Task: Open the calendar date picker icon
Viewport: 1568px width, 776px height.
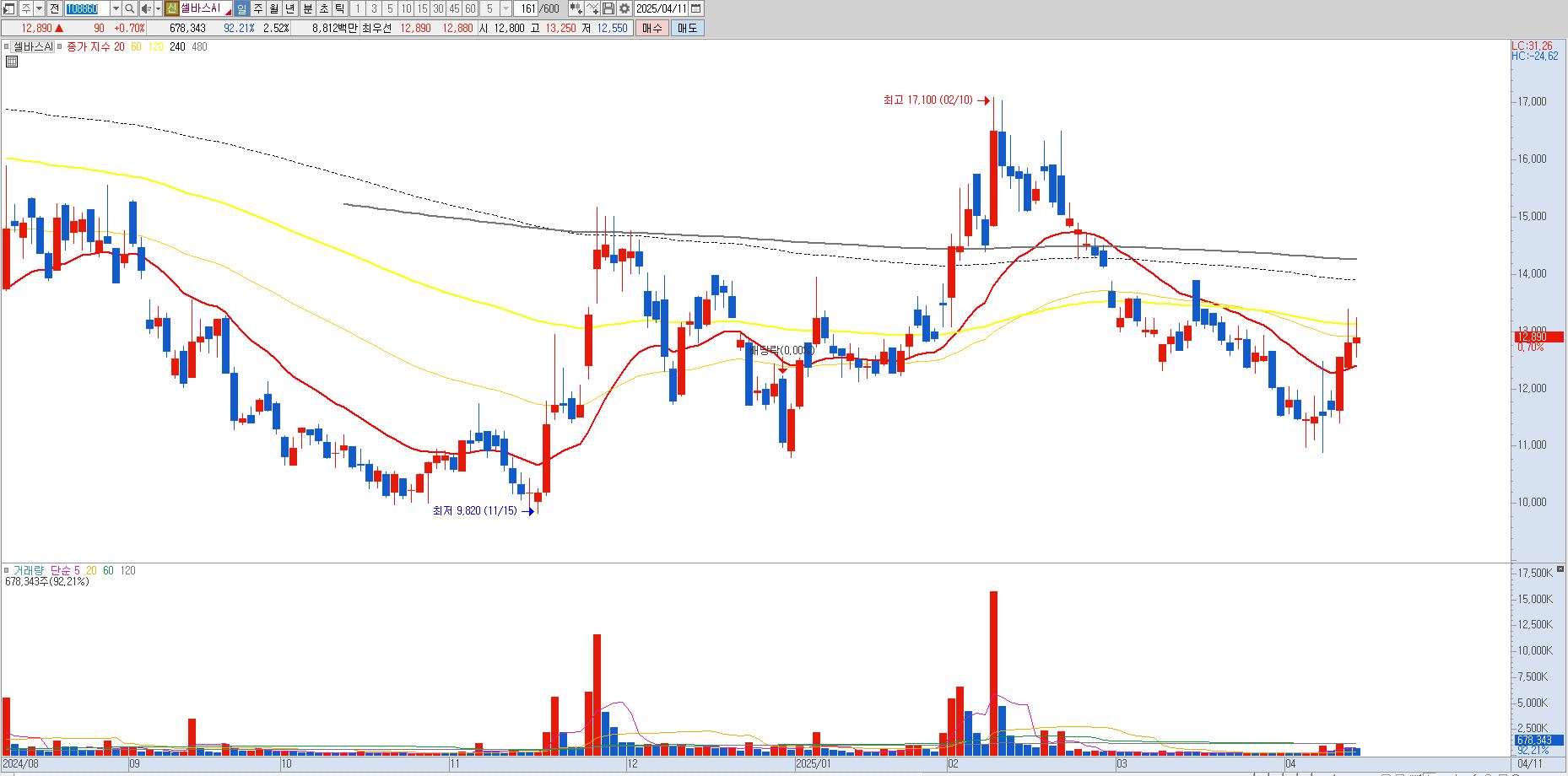Action: 696,8
